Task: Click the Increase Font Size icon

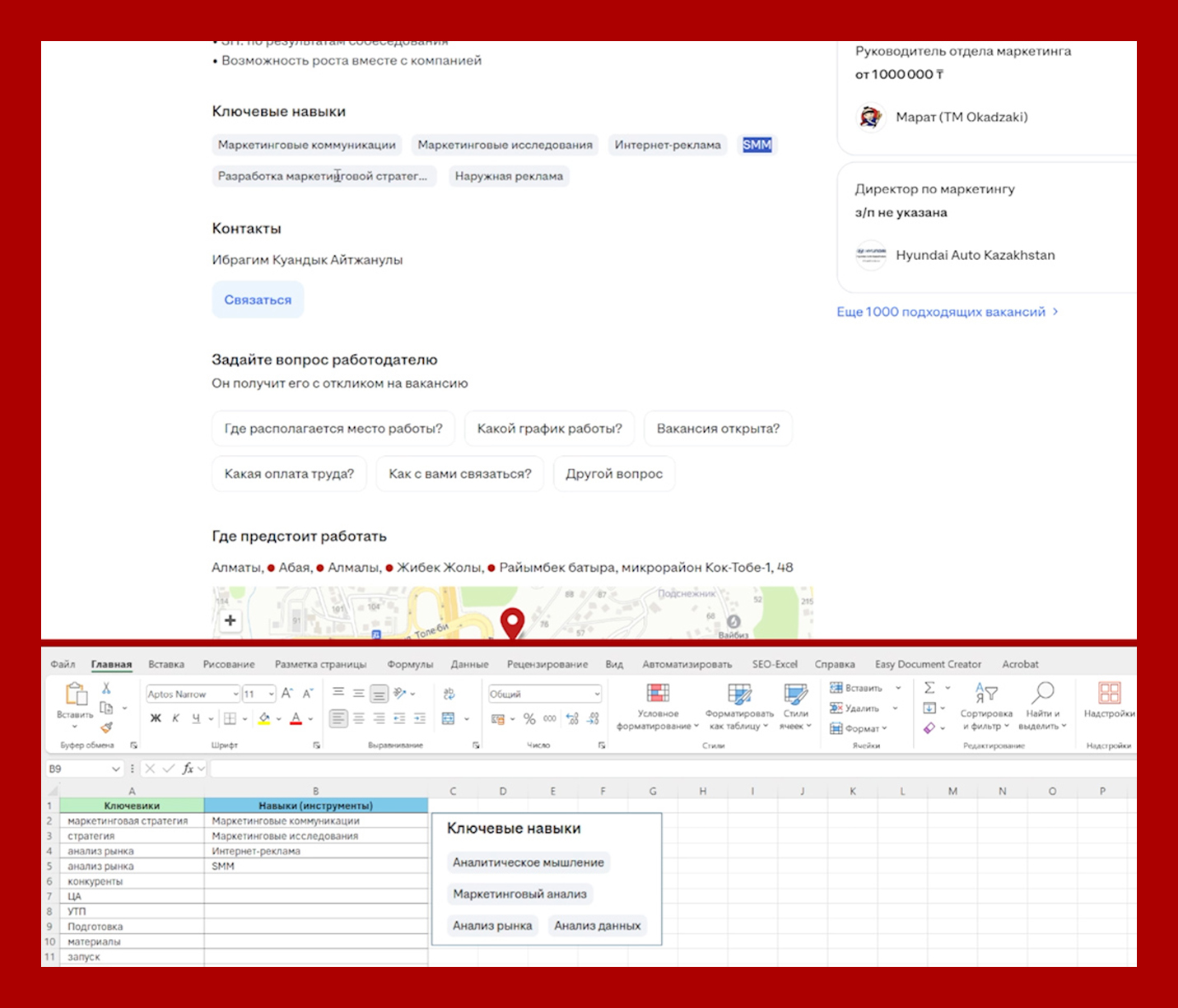Action: [x=287, y=694]
